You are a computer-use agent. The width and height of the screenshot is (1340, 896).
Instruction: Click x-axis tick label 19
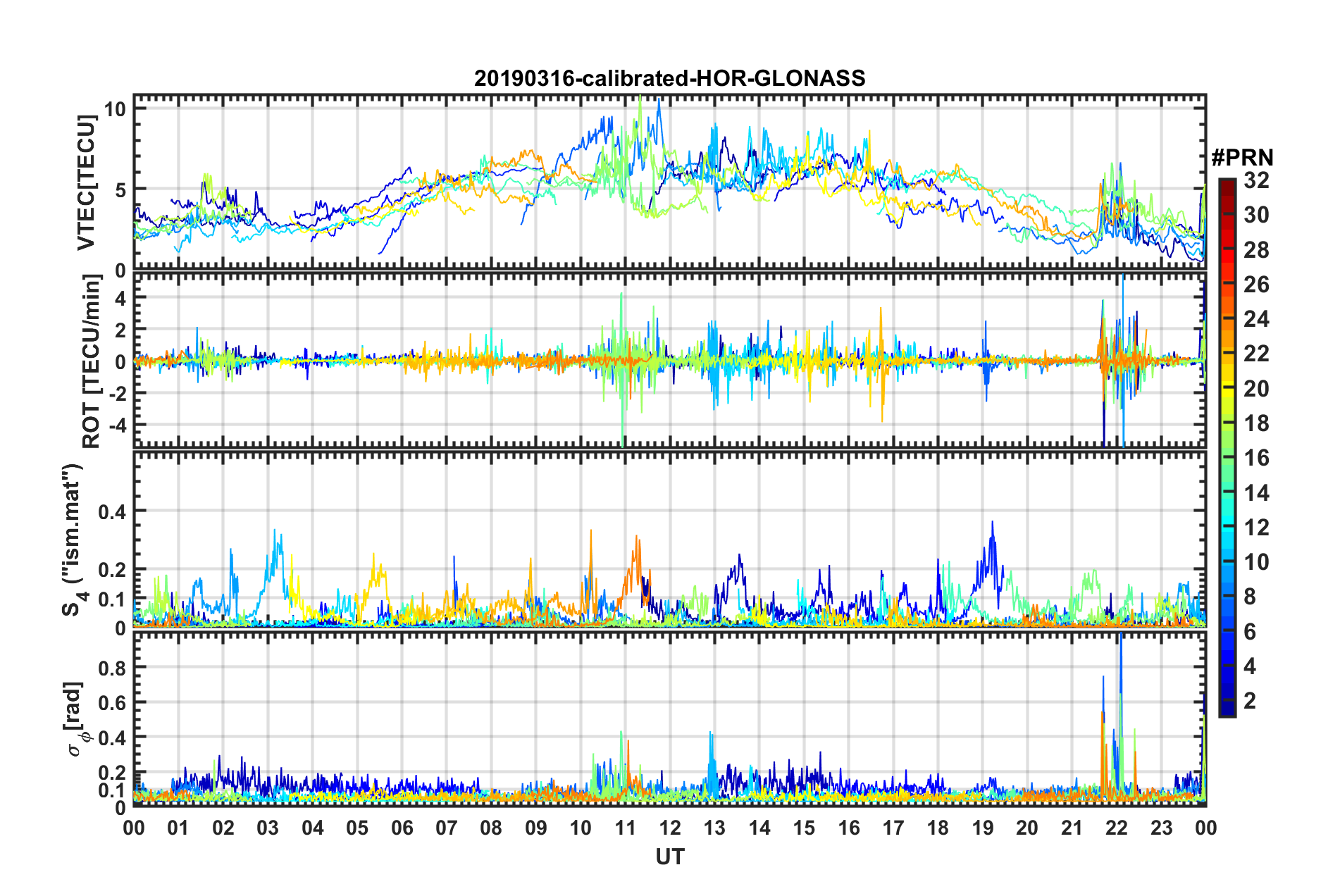click(x=983, y=828)
